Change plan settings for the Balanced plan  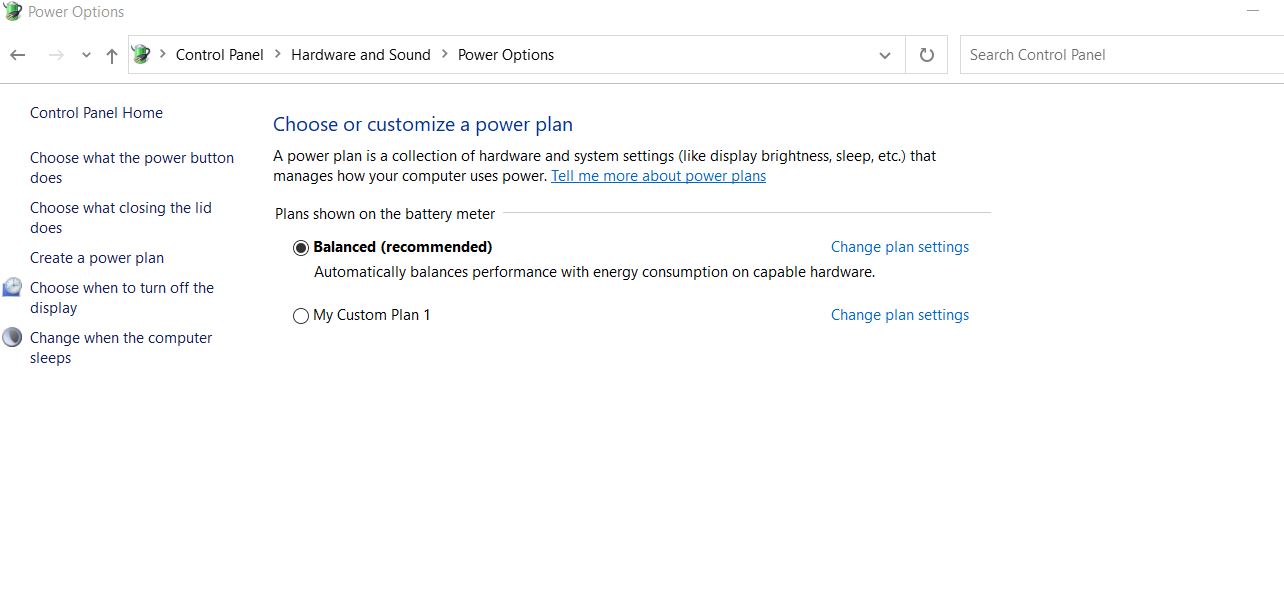click(900, 247)
